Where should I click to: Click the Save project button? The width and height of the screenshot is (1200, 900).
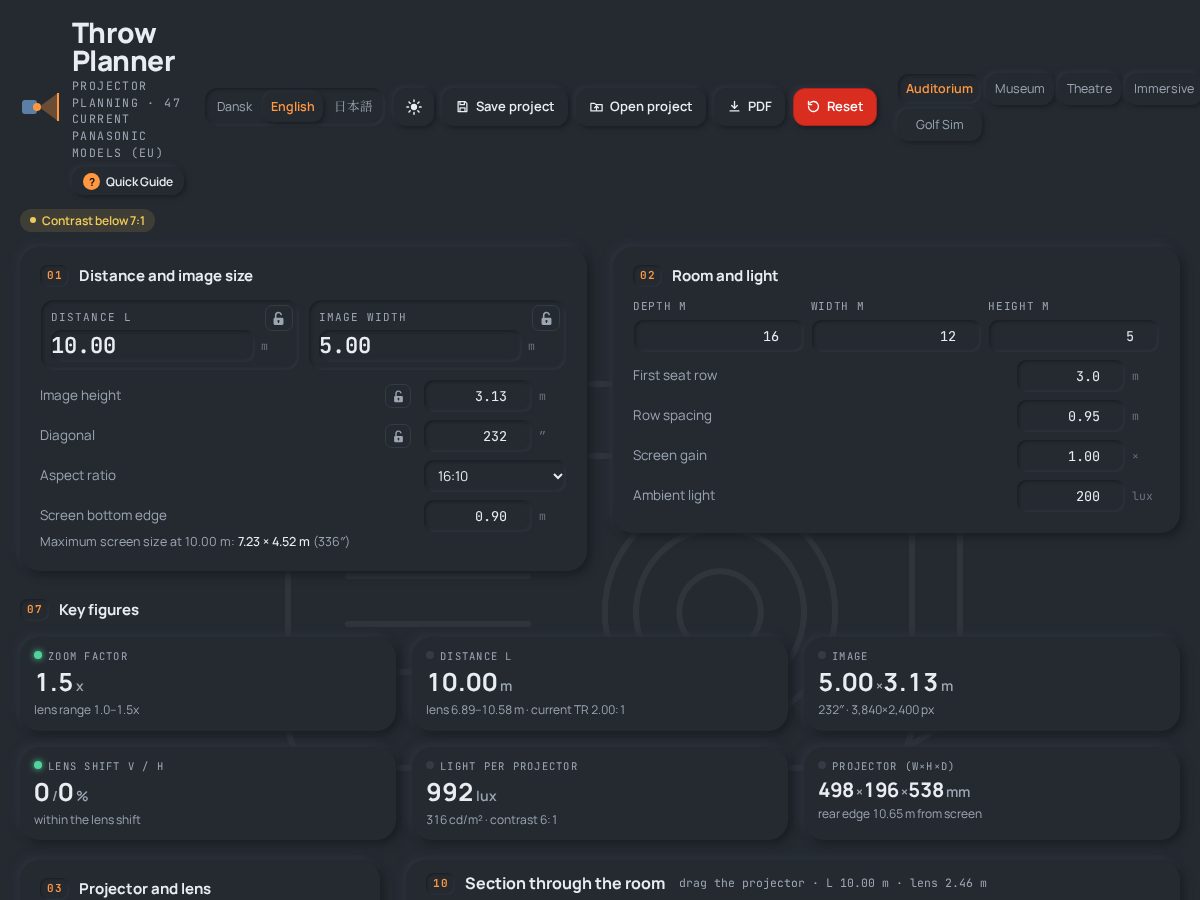point(505,107)
